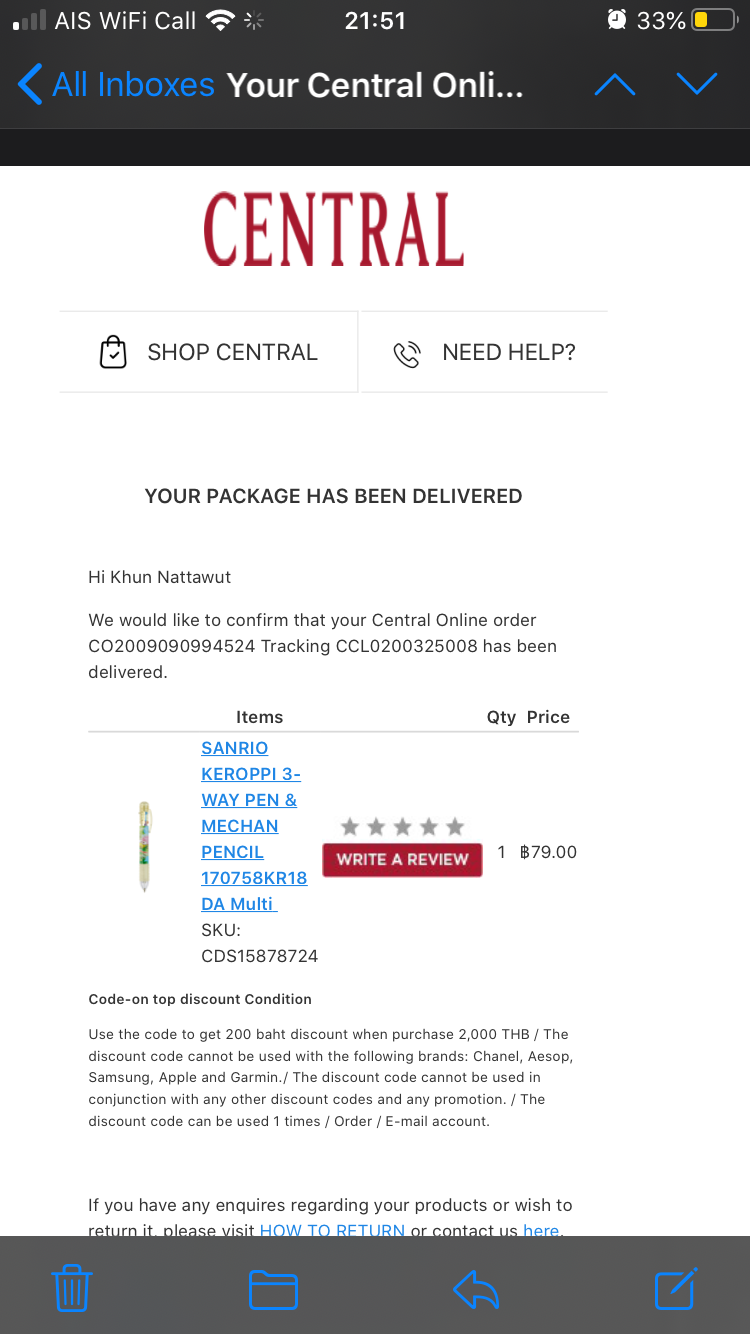Compose a new message with pencil icon

(x=676, y=1288)
